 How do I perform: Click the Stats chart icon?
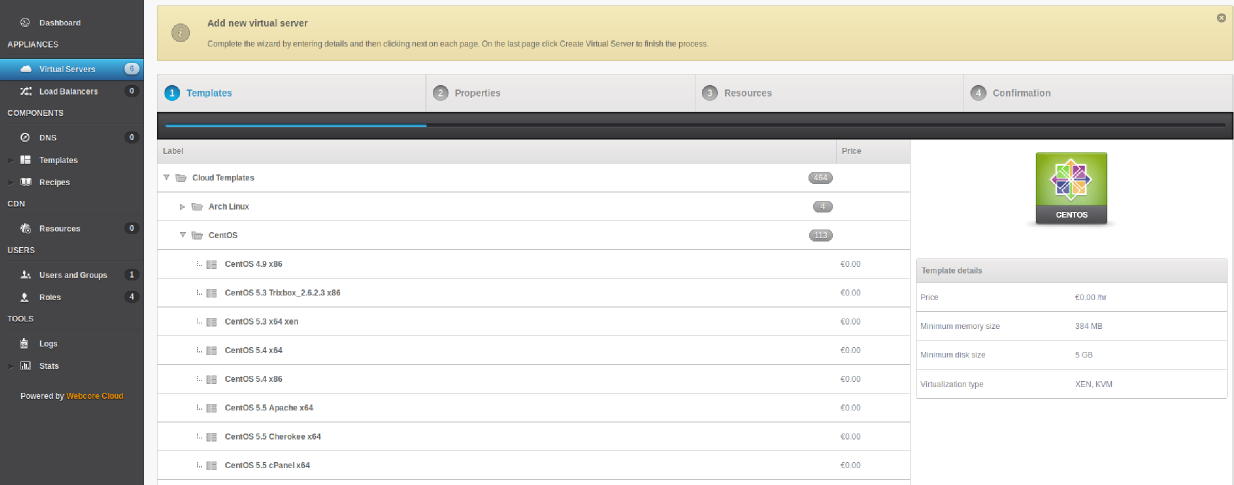(25, 366)
